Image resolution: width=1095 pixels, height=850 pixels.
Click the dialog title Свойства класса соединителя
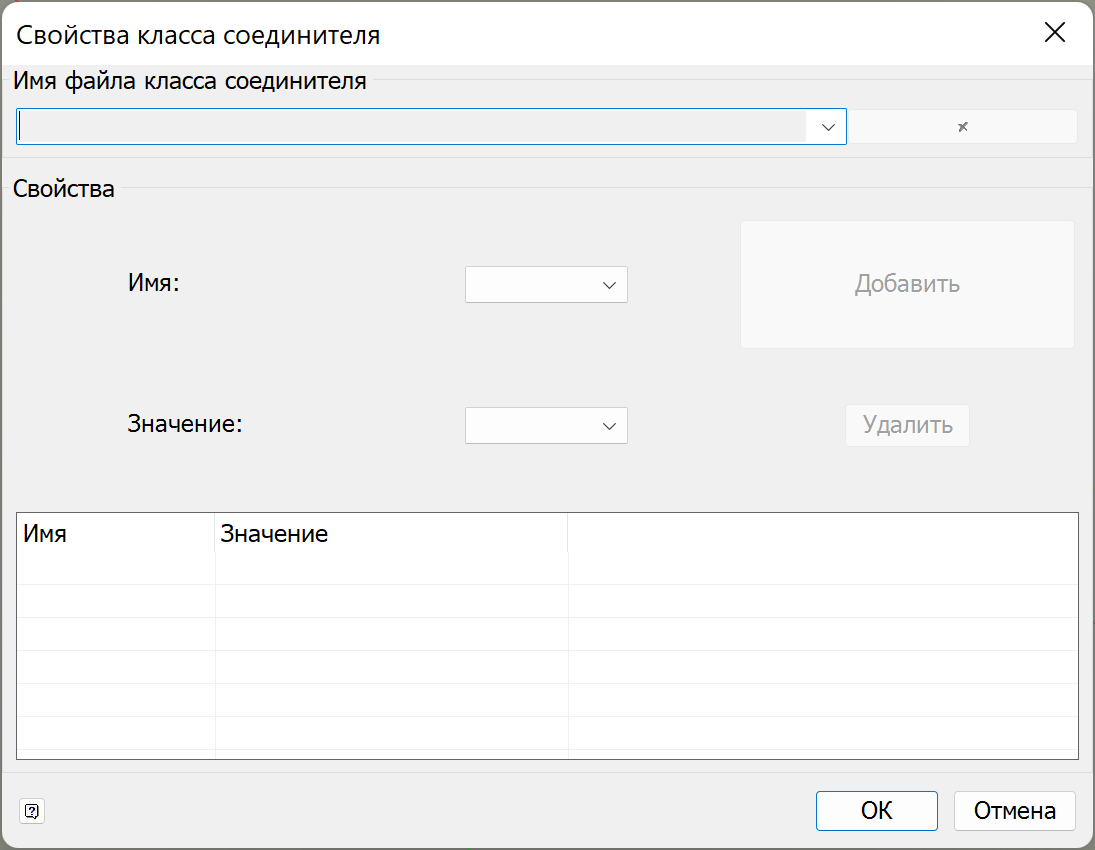(198, 34)
